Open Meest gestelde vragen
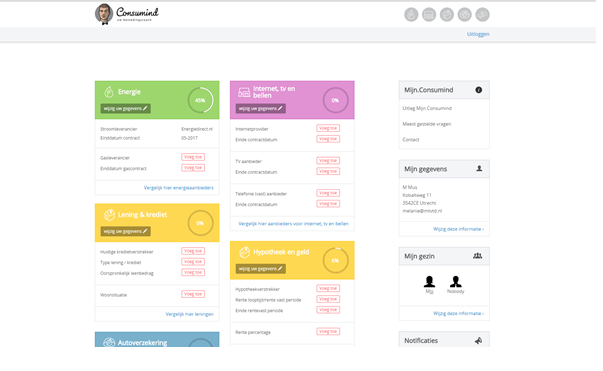 tap(426, 124)
